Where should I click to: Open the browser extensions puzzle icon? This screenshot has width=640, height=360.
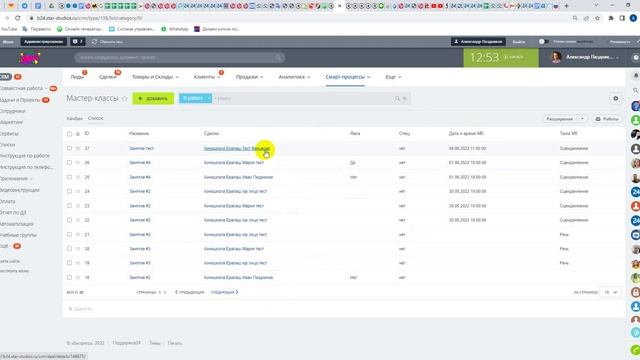(611, 18)
